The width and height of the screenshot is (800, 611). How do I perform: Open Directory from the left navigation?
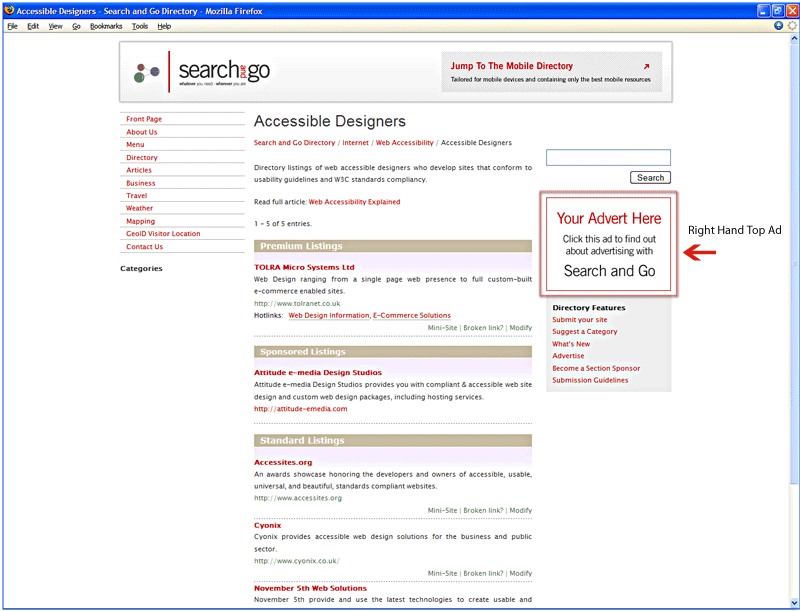142,158
